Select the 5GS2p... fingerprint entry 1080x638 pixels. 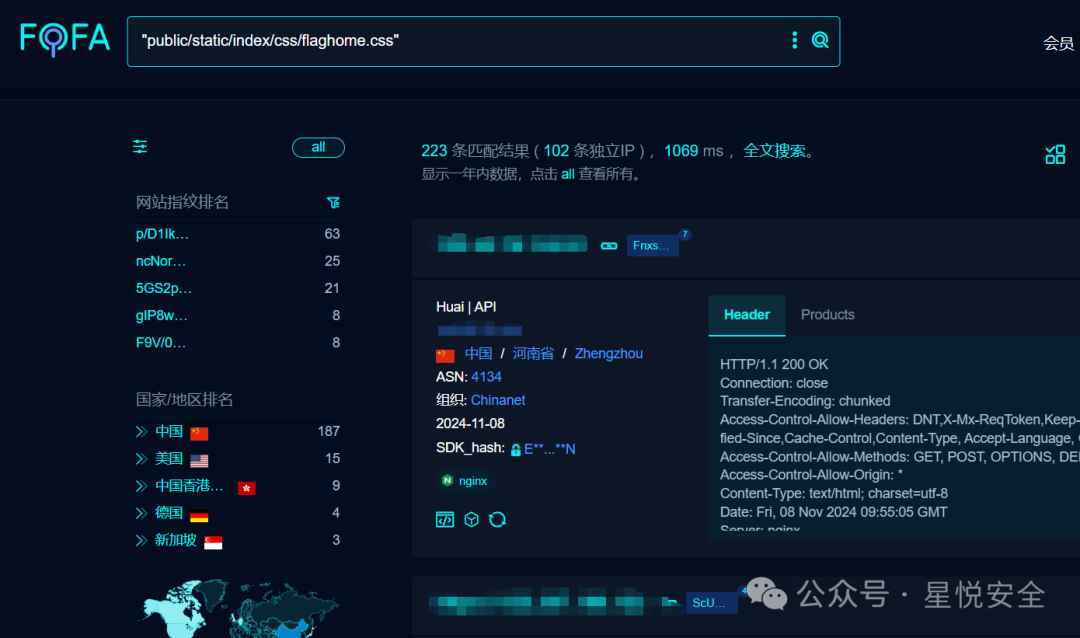coord(163,289)
